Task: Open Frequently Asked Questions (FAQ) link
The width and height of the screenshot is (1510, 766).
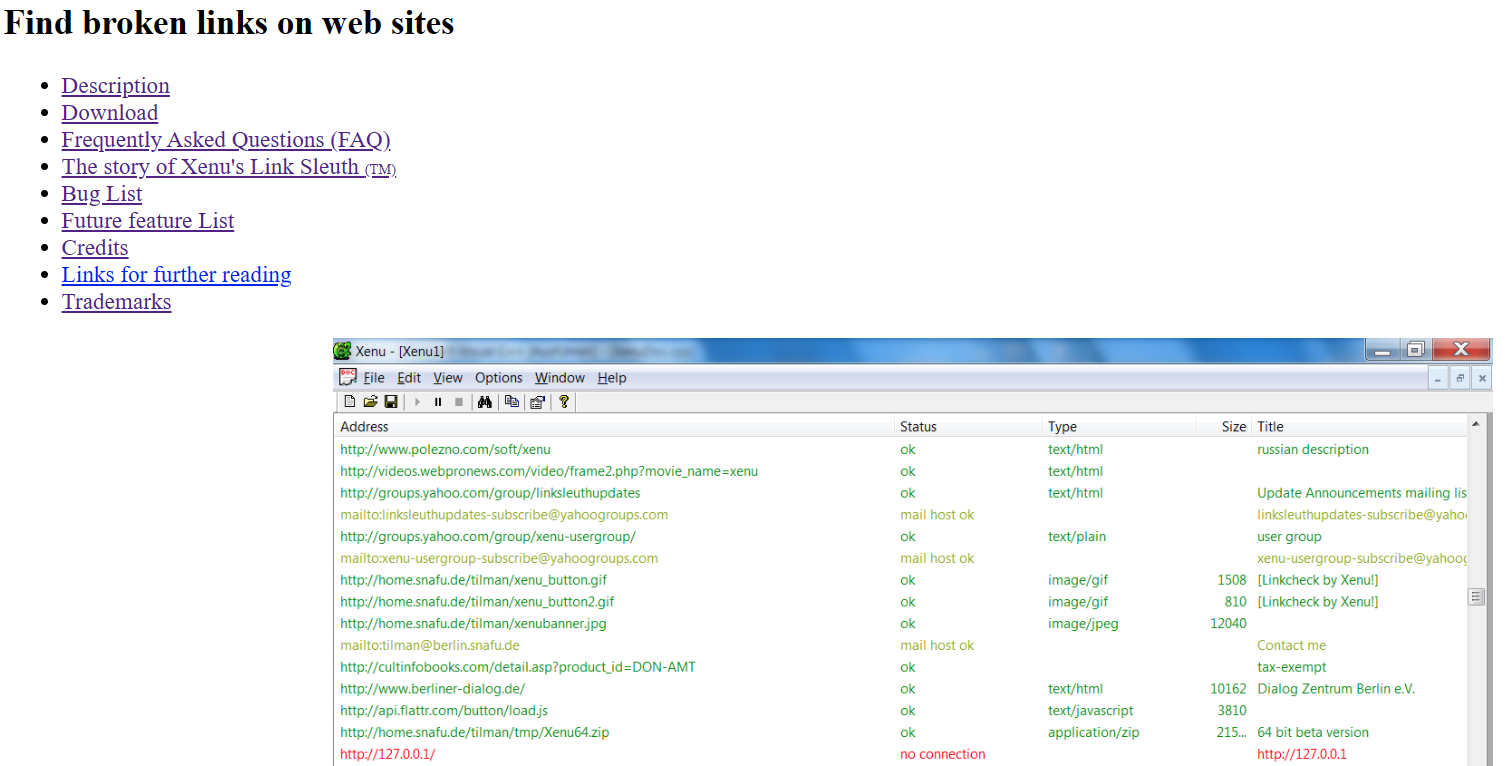Action: (226, 140)
